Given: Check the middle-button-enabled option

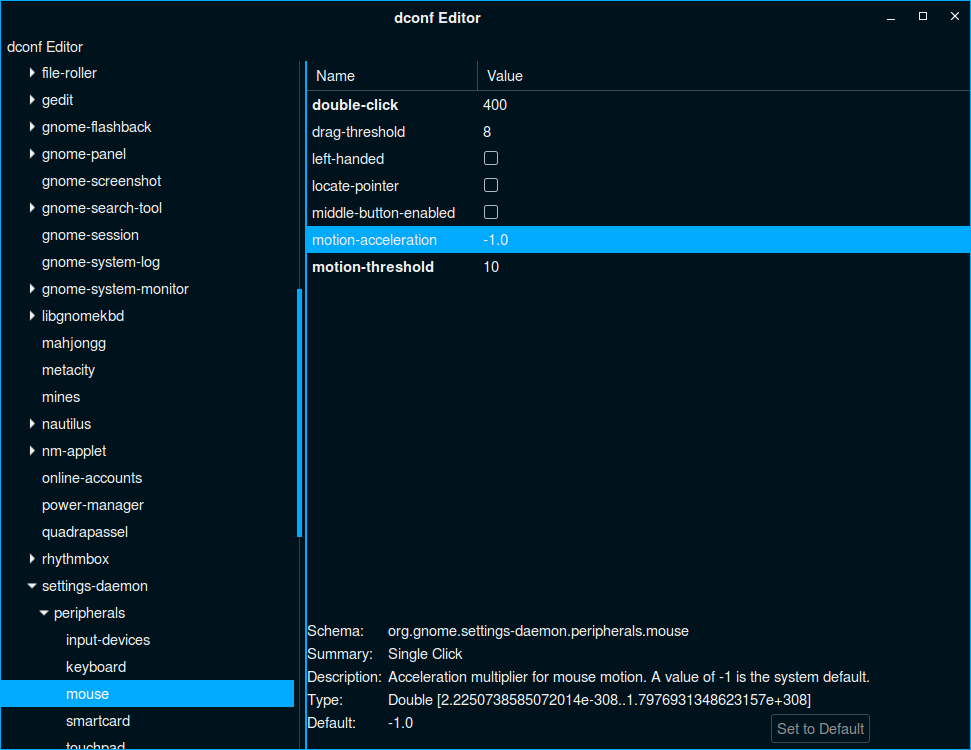Looking at the screenshot, I should [491, 213].
